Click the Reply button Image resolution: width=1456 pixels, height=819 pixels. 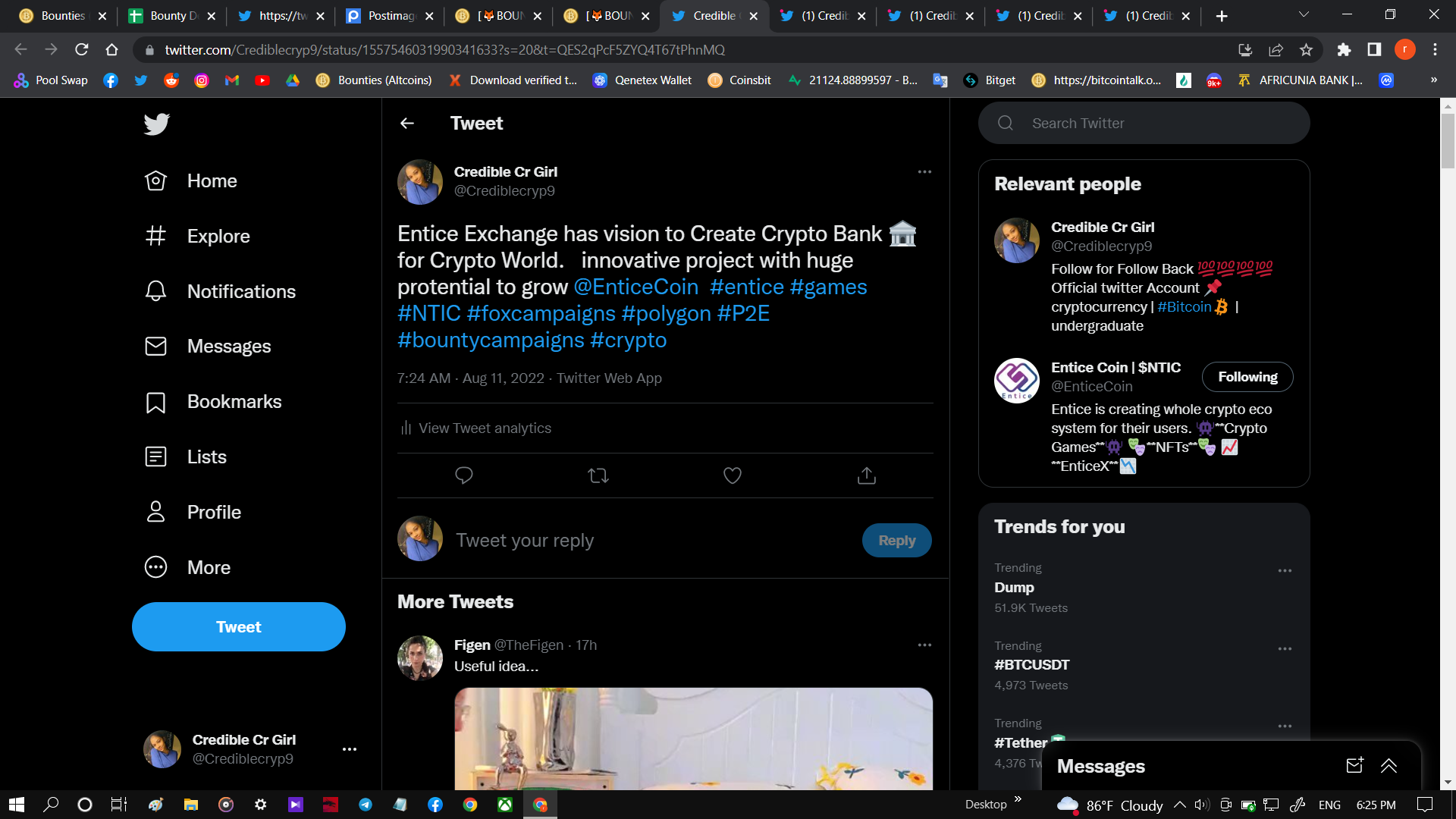tap(897, 541)
